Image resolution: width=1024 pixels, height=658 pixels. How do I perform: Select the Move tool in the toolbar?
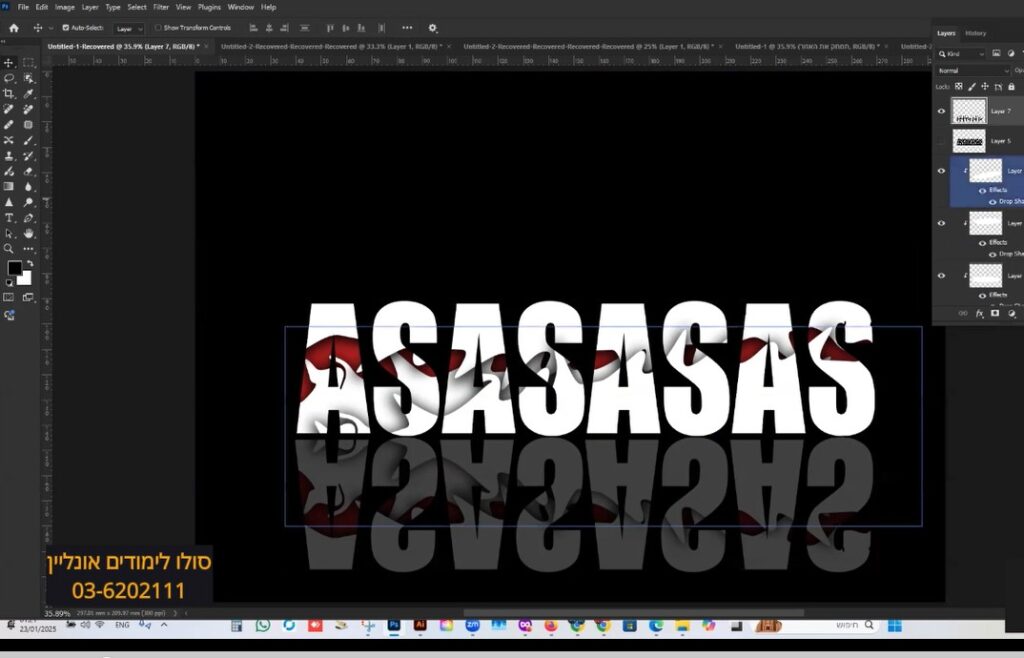[x=9, y=62]
